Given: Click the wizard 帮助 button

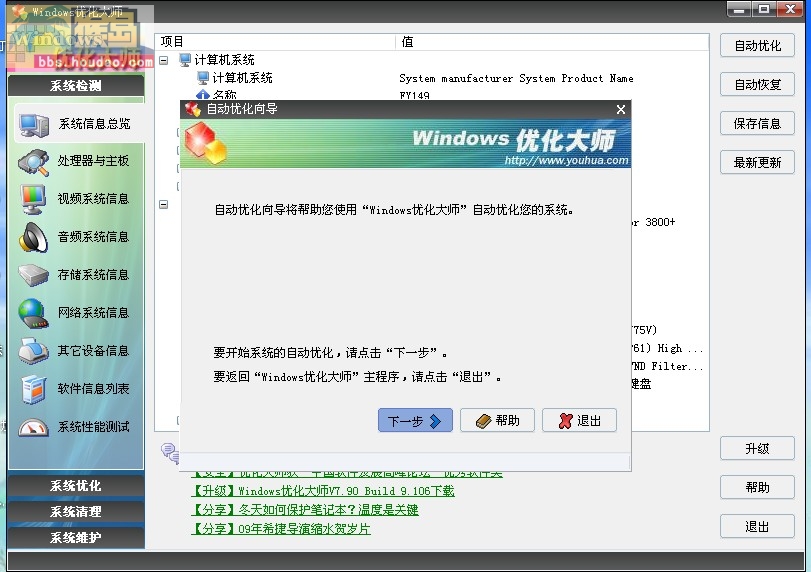Looking at the screenshot, I should coord(498,420).
